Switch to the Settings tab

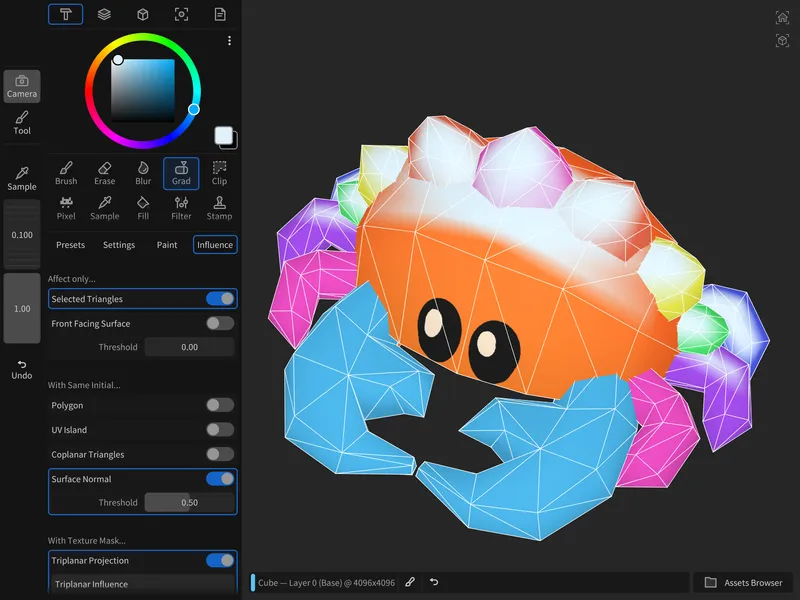click(119, 245)
